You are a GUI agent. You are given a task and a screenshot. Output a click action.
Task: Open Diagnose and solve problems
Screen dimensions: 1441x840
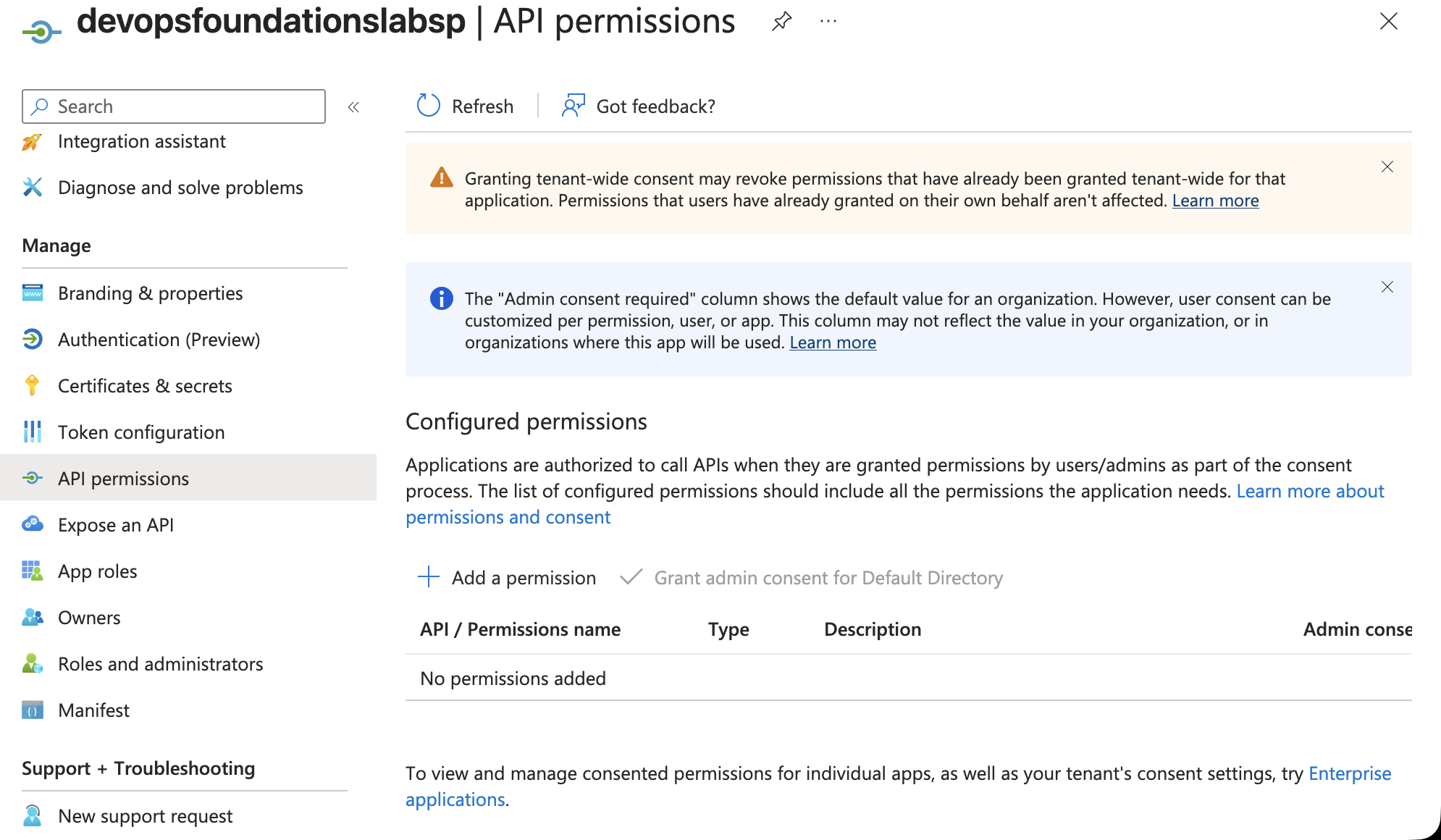[x=180, y=188]
